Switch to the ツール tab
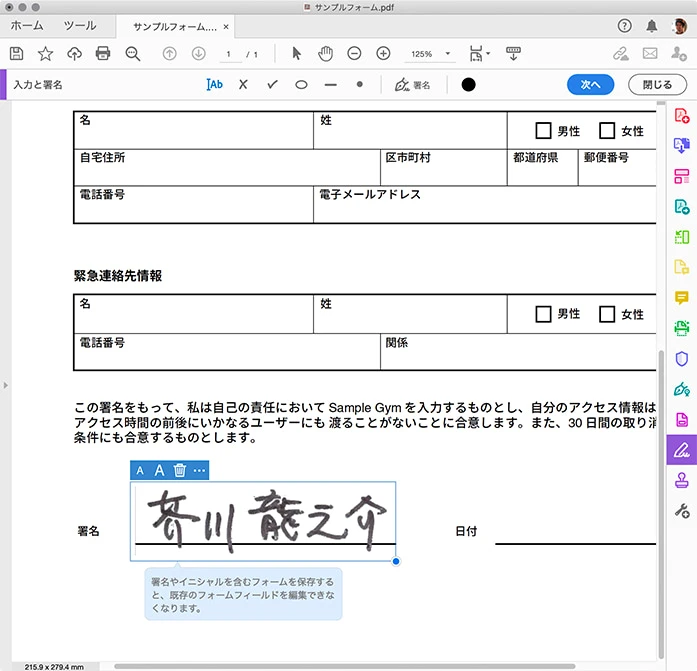Viewport: 697px width, 671px height. pyautogui.click(x=80, y=25)
